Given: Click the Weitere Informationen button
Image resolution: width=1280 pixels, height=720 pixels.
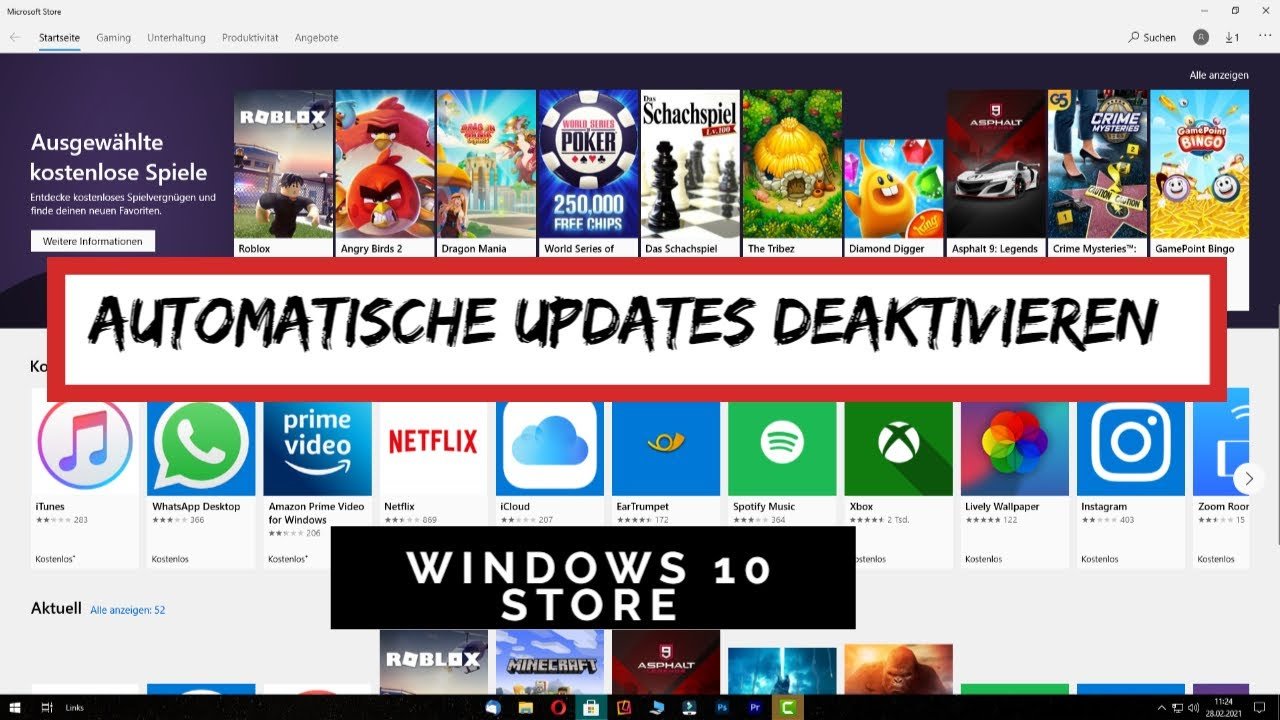Looking at the screenshot, I should (93, 241).
